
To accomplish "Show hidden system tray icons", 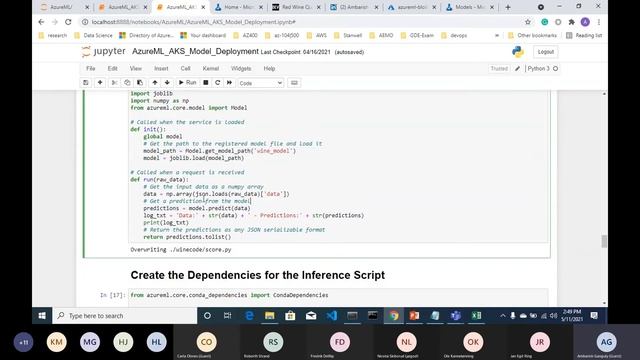I will (502, 316).
